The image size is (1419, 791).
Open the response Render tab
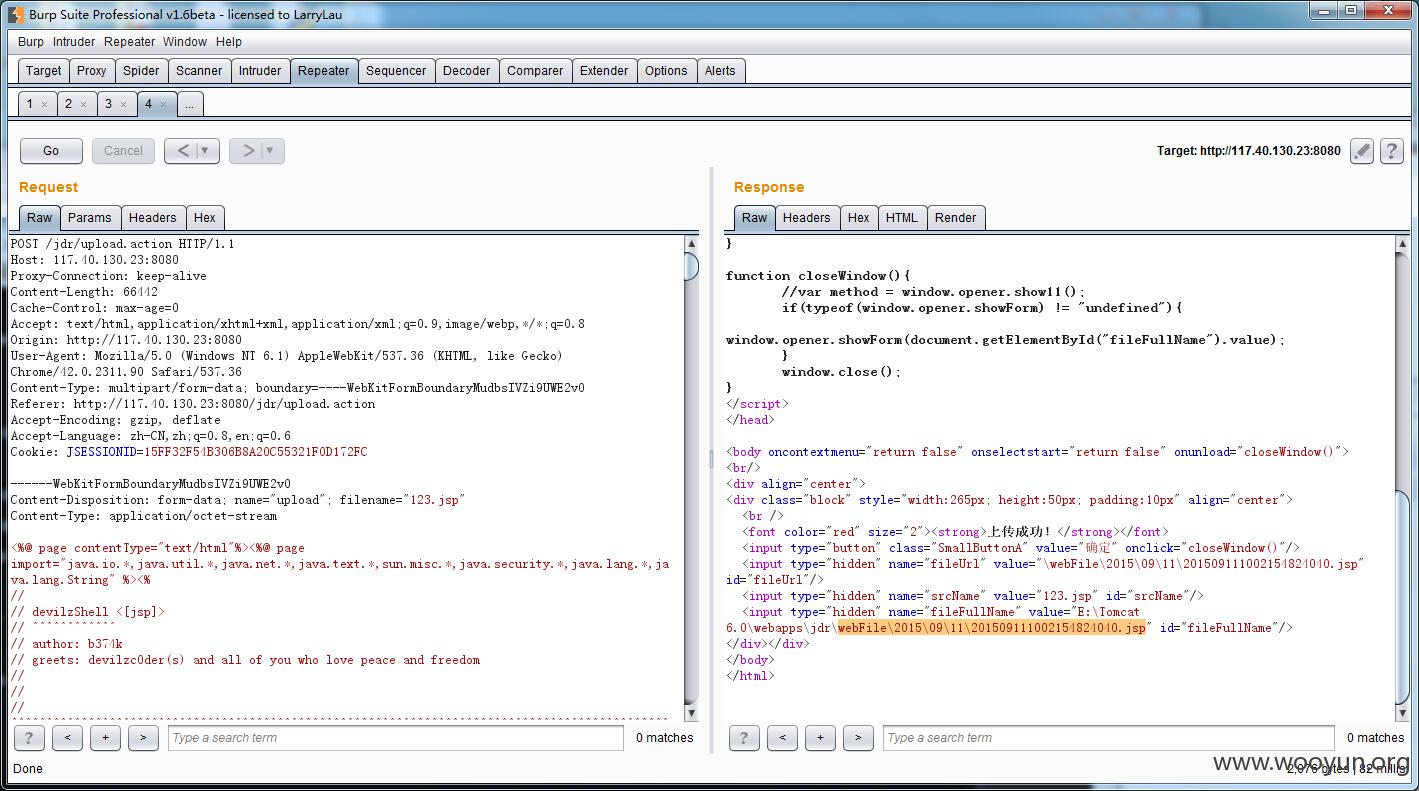click(956, 218)
